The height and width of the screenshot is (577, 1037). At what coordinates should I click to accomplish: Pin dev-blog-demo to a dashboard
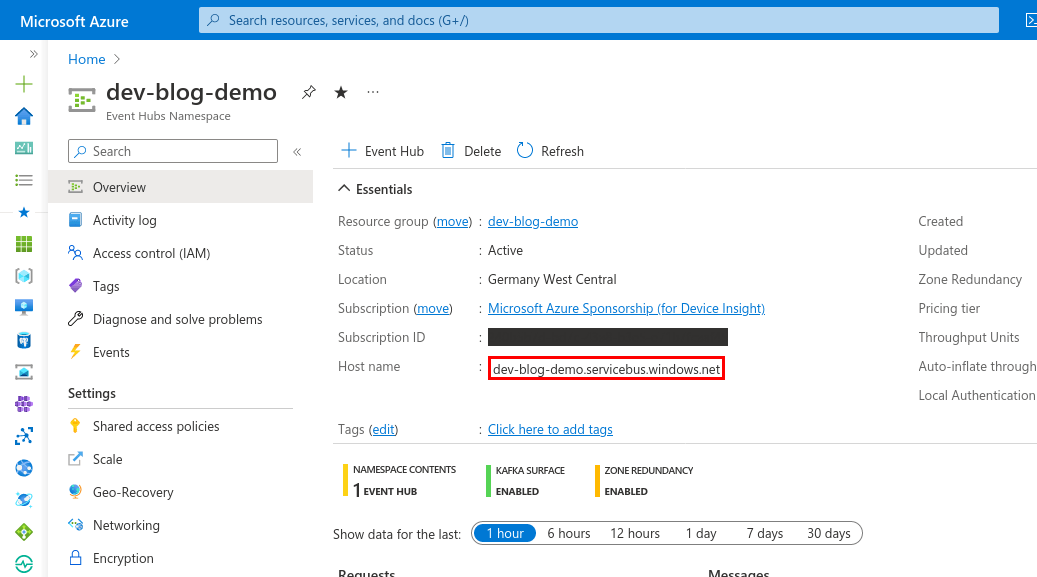(x=308, y=91)
